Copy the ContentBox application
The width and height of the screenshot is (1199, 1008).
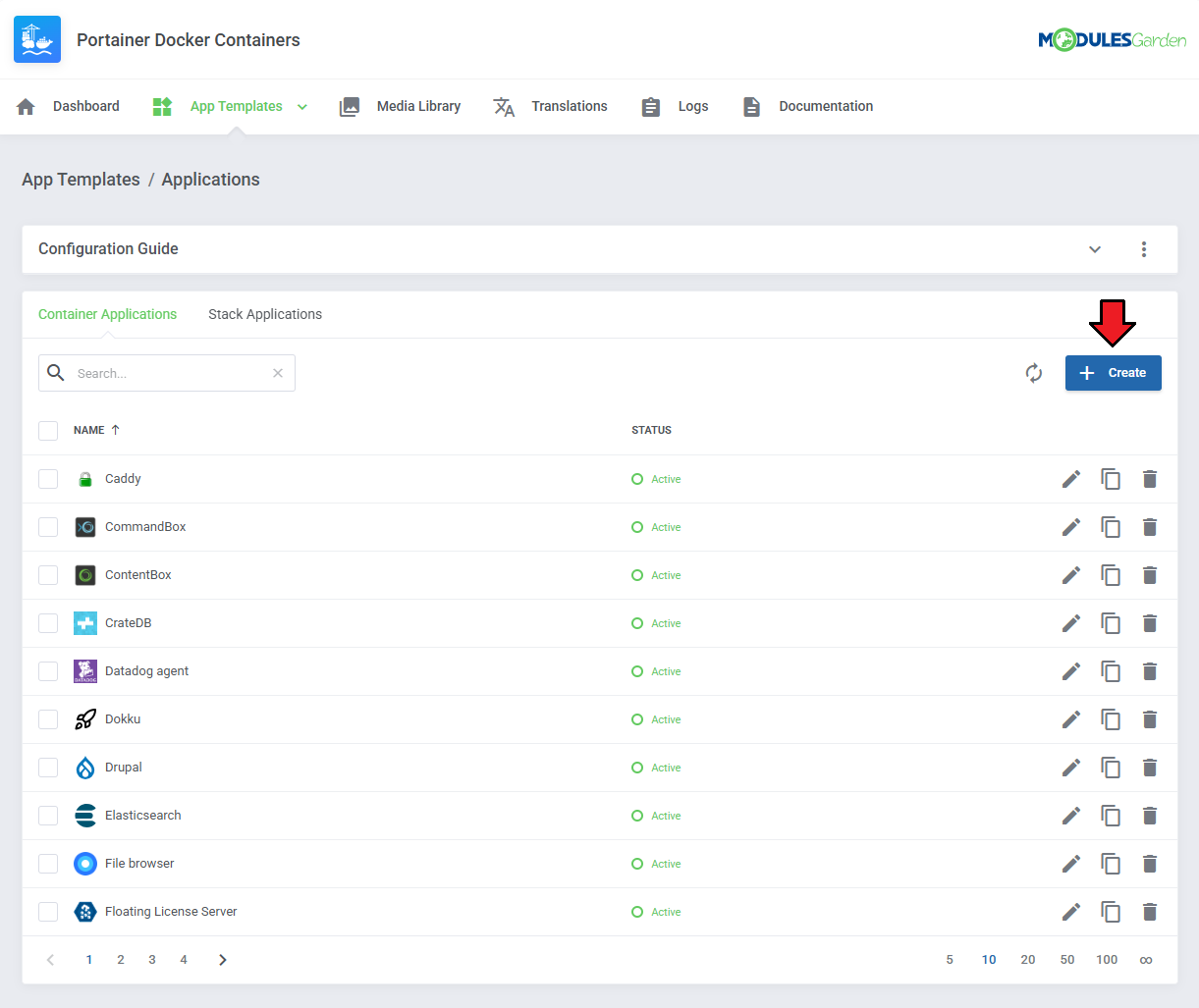coord(1111,575)
